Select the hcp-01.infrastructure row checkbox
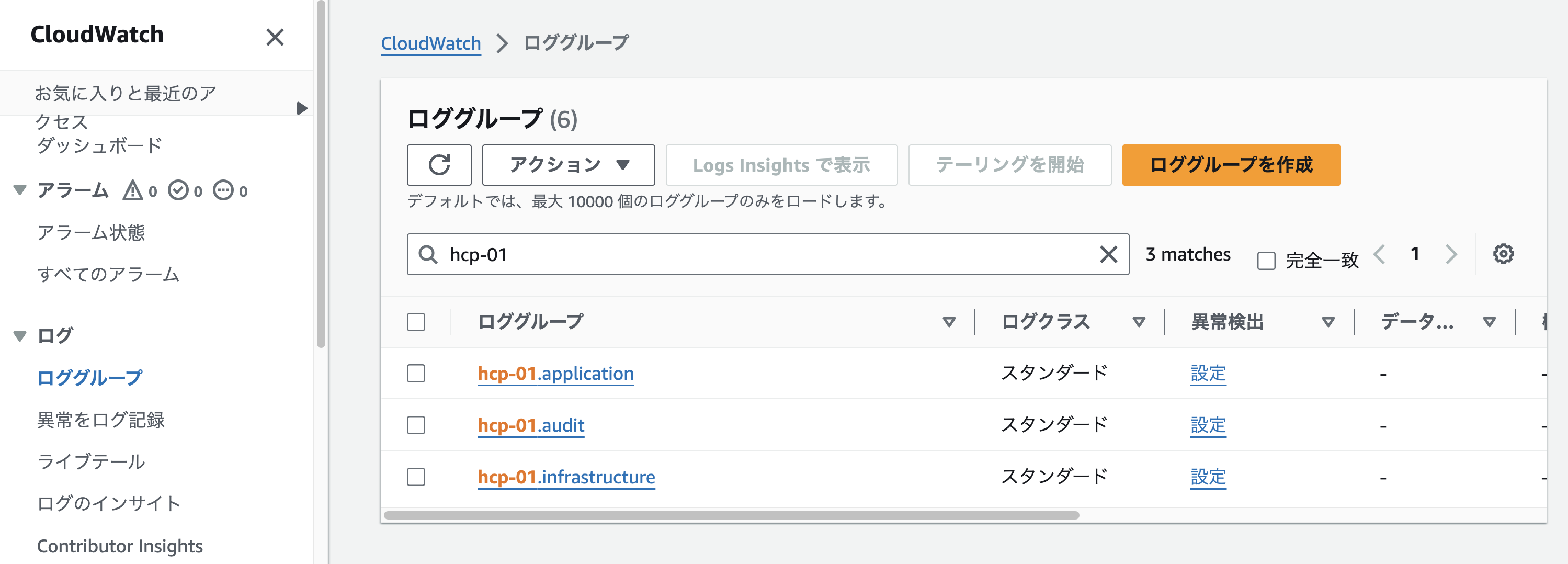1568x564 pixels. click(x=416, y=477)
